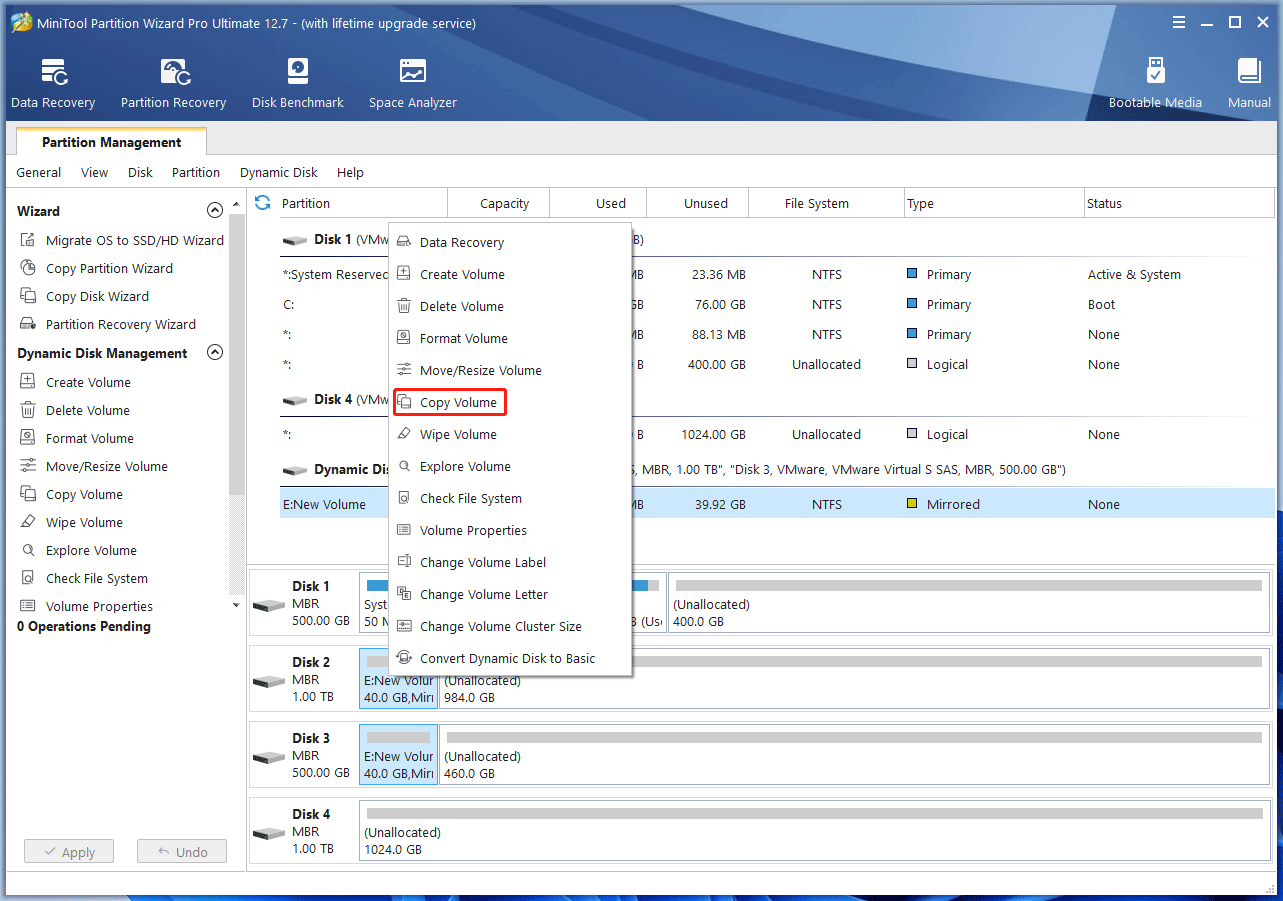
Task: Click Move/Resize Volume in the sidebar
Action: (93, 466)
